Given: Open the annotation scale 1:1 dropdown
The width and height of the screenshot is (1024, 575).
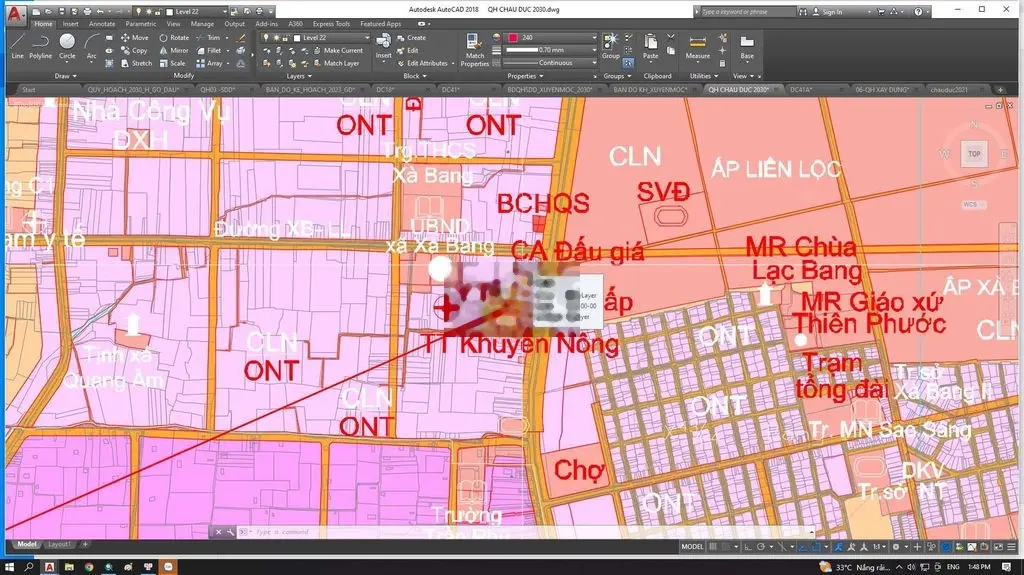Looking at the screenshot, I should click(879, 547).
